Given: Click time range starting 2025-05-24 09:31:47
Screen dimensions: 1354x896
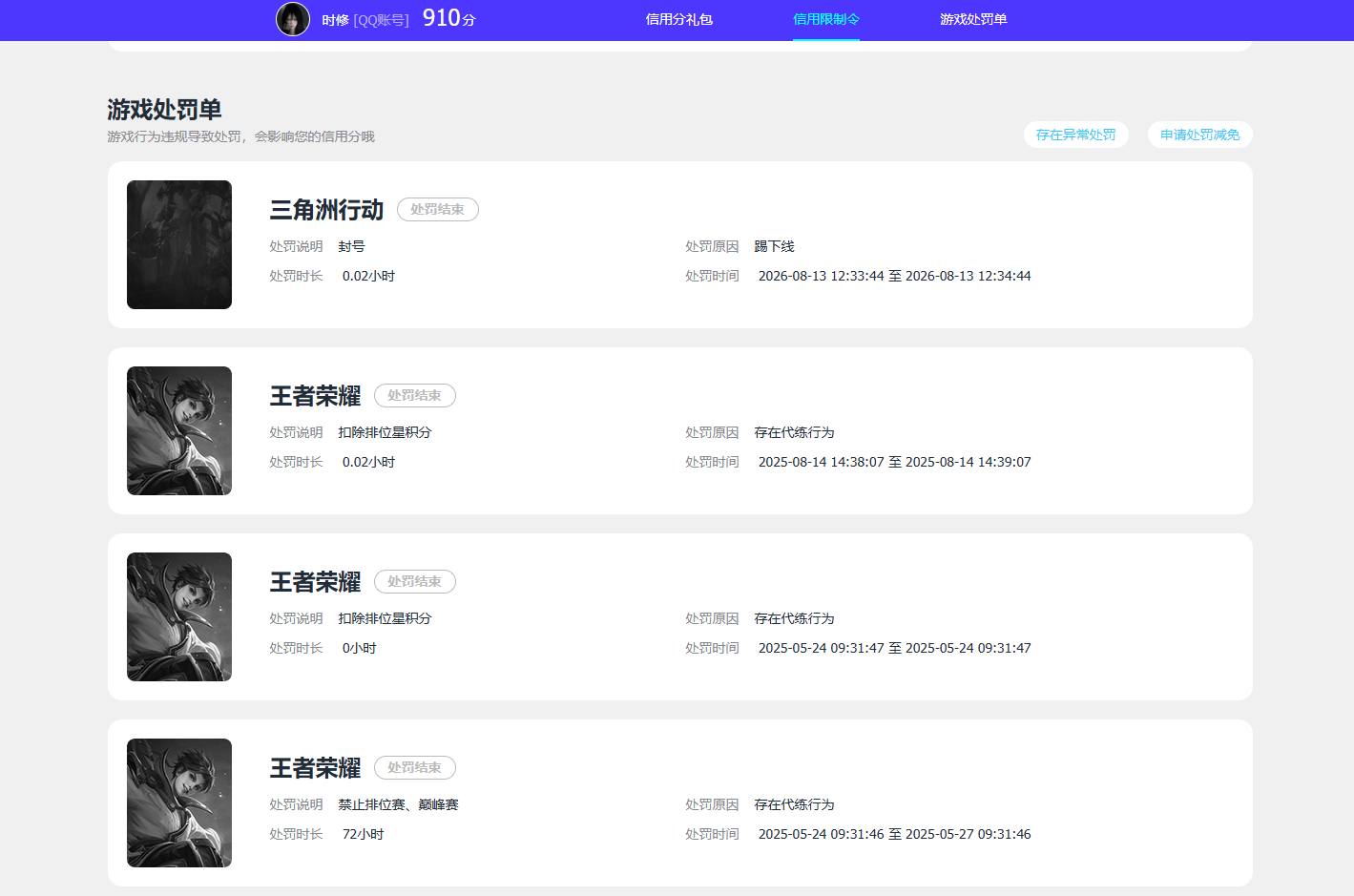Looking at the screenshot, I should click(894, 648).
